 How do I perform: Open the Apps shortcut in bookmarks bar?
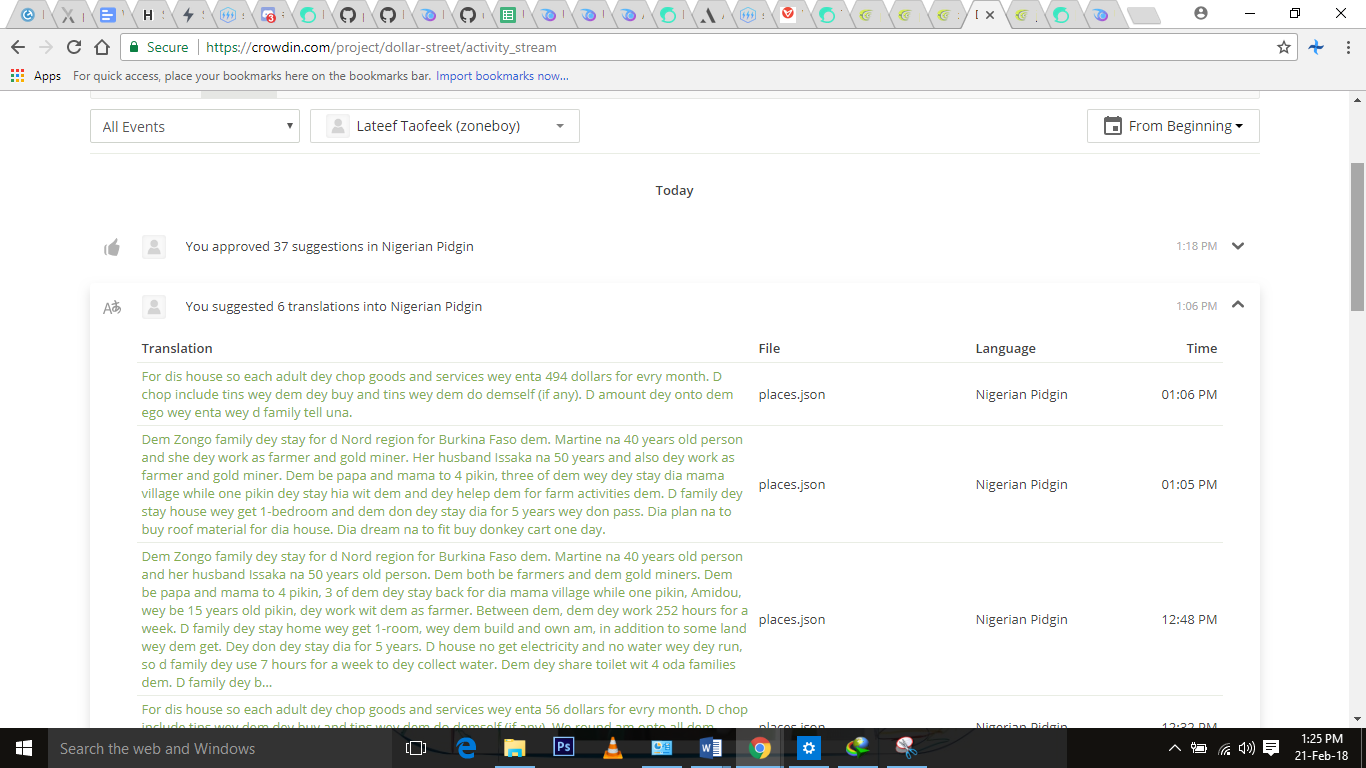click(36, 76)
